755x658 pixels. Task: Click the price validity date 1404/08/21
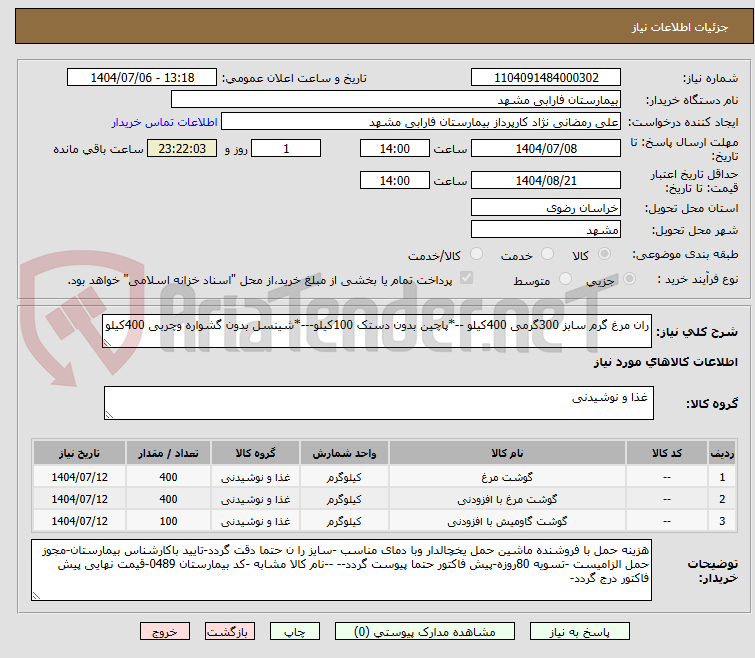pos(546,181)
